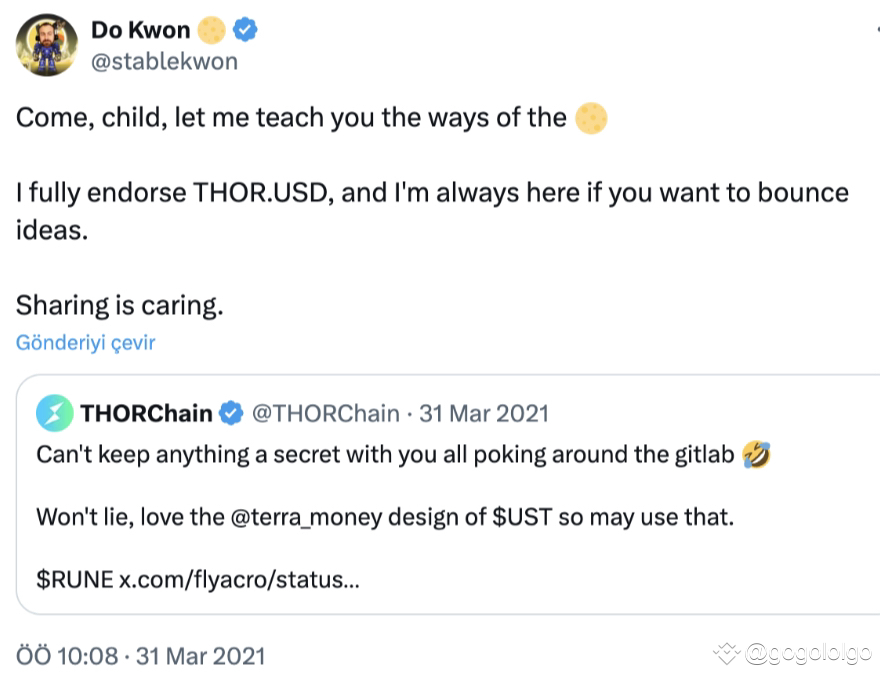
Task: Click Do Kwon's blue verified badge
Action: point(245,31)
